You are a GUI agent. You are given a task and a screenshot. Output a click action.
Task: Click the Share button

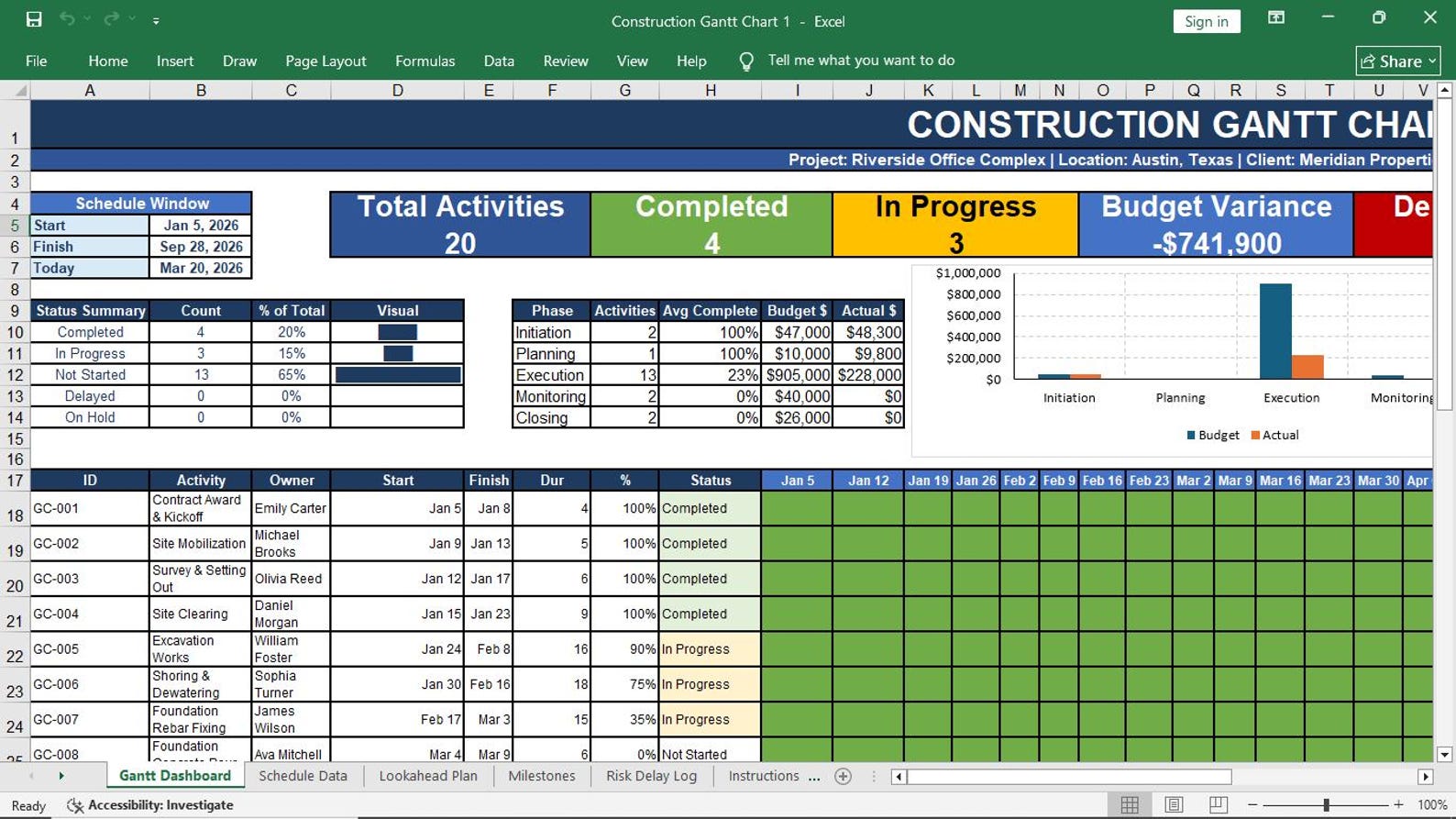coord(1398,61)
